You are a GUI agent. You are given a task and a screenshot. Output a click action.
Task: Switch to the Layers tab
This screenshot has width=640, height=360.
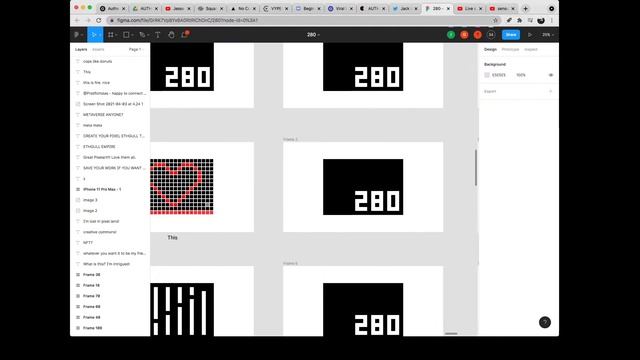click(x=81, y=49)
